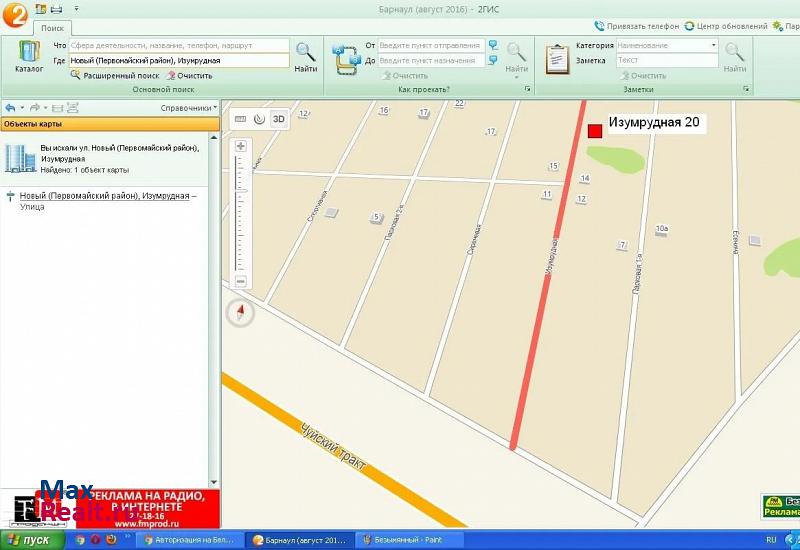Toggle the map rotation button beside 3D

click(x=259, y=119)
